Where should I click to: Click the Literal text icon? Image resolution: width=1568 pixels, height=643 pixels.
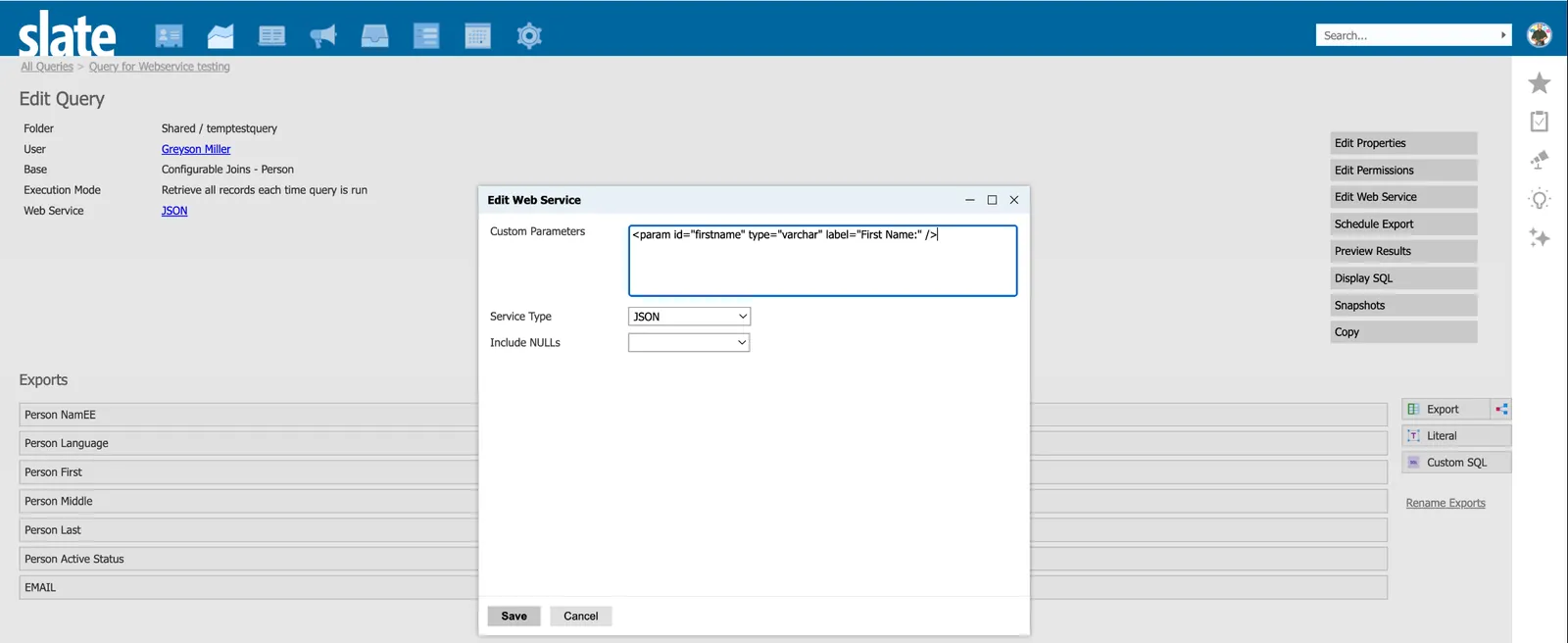pos(1413,435)
